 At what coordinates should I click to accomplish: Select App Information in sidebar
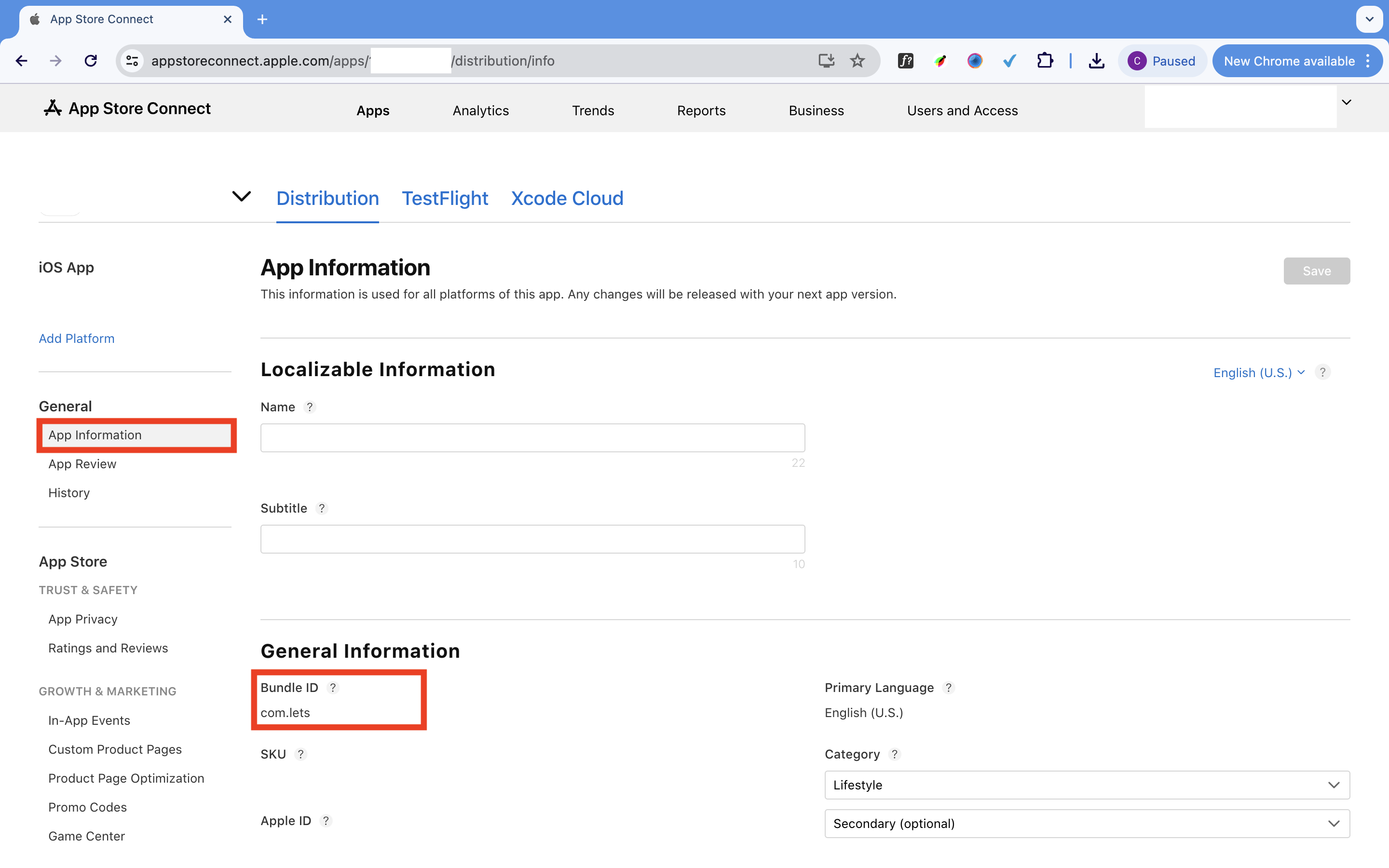tap(136, 435)
